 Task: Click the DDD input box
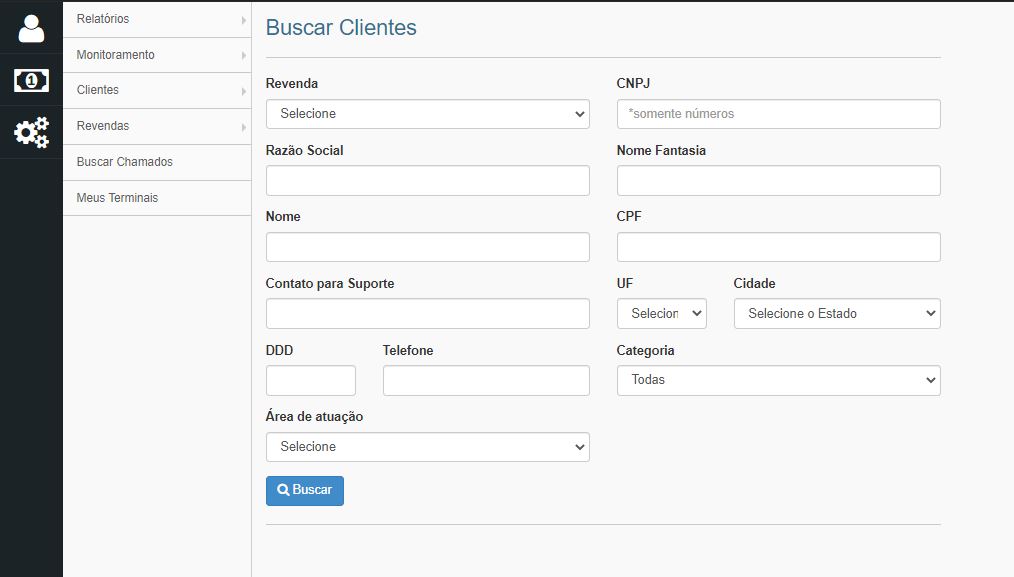coord(310,380)
